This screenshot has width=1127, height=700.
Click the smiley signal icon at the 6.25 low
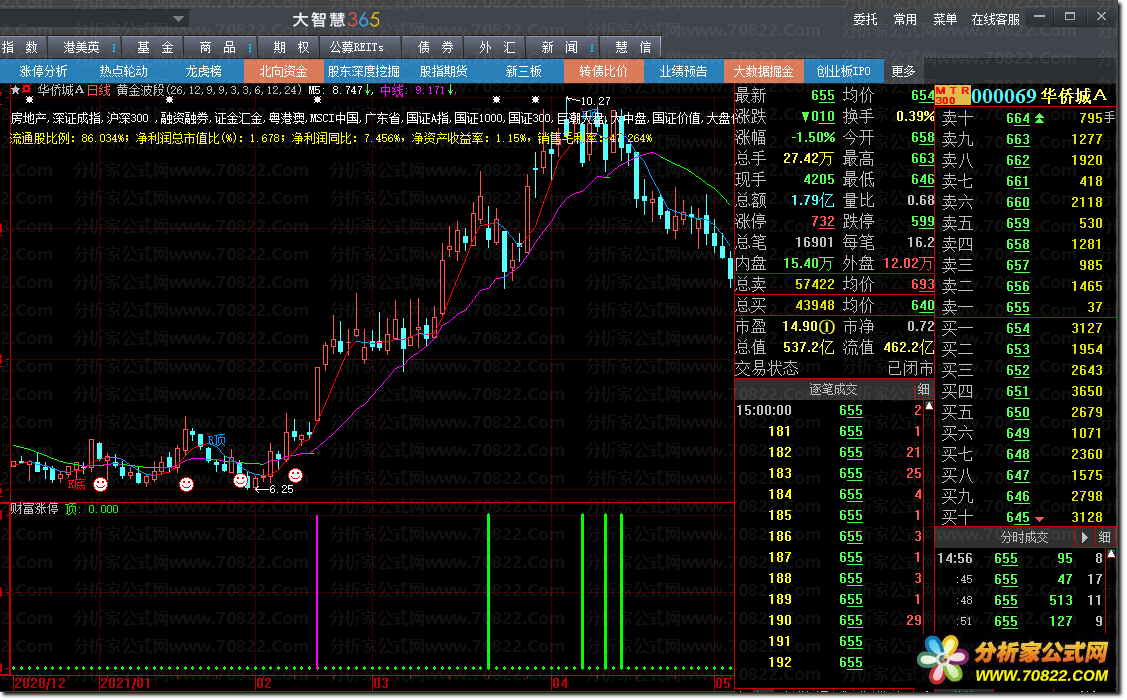click(x=241, y=479)
